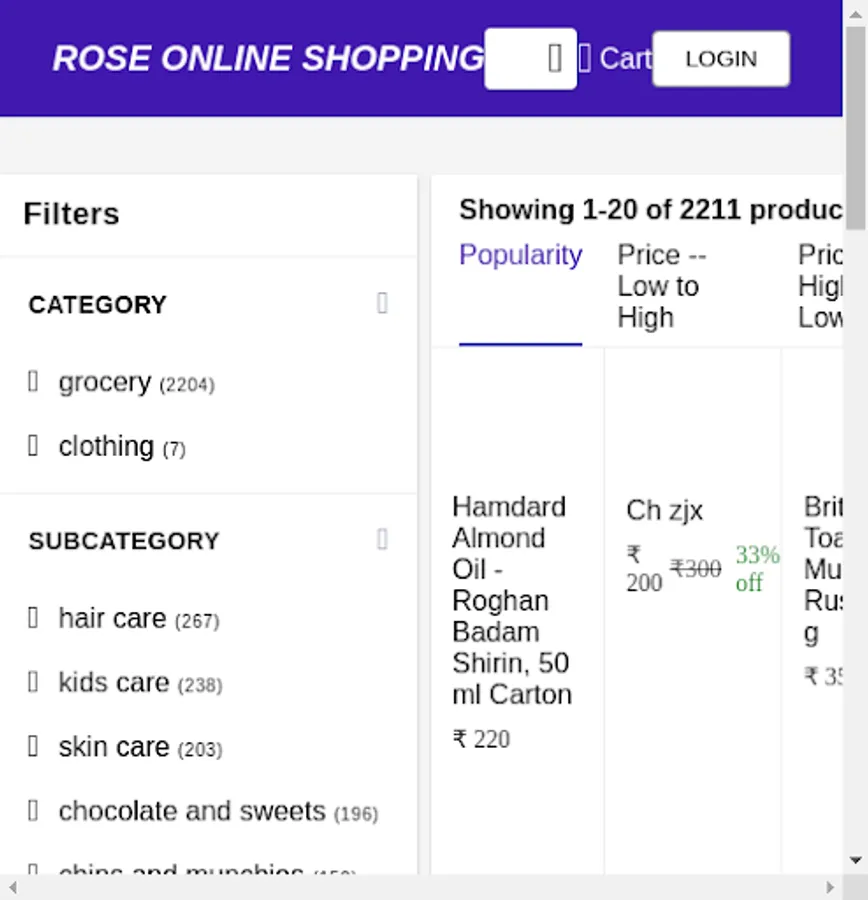Open ROSE ONLINE SHOPPING home link
Screen dimensions: 868x900
(x=268, y=59)
